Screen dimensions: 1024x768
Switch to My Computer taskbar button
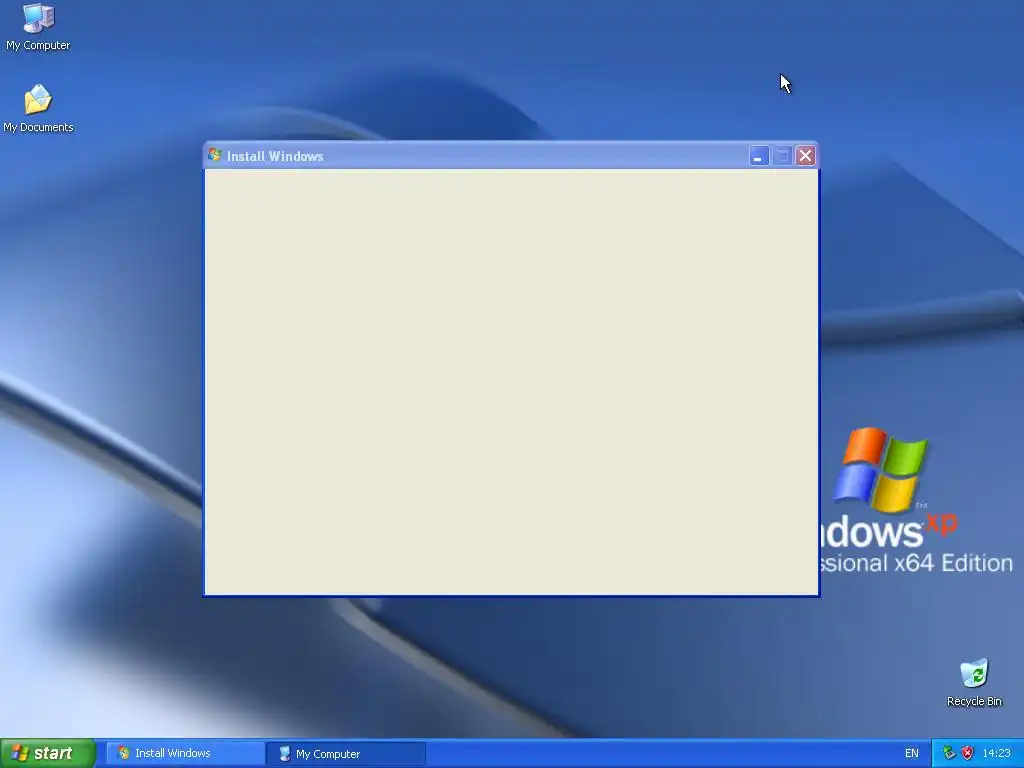pos(346,754)
